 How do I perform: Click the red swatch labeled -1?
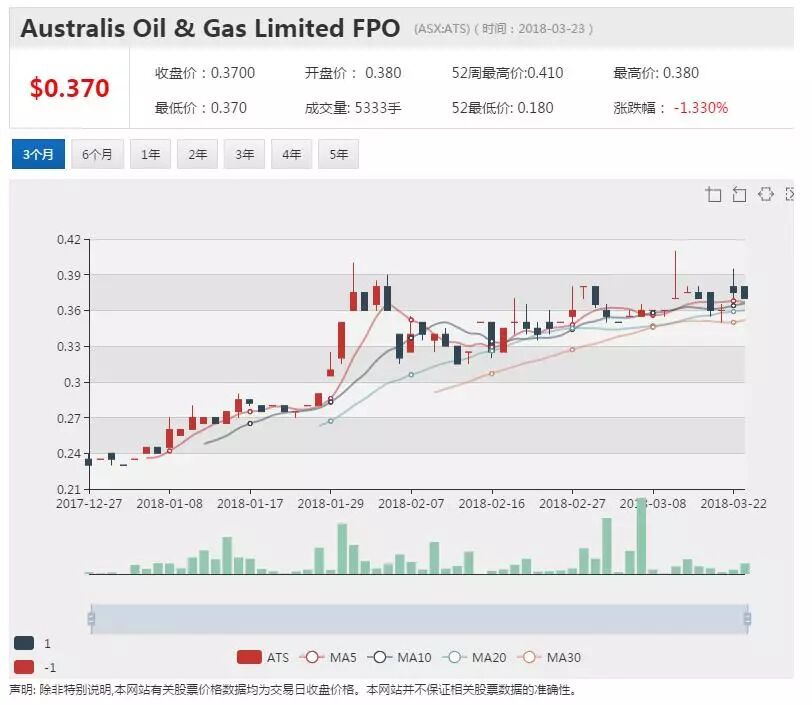[24, 667]
